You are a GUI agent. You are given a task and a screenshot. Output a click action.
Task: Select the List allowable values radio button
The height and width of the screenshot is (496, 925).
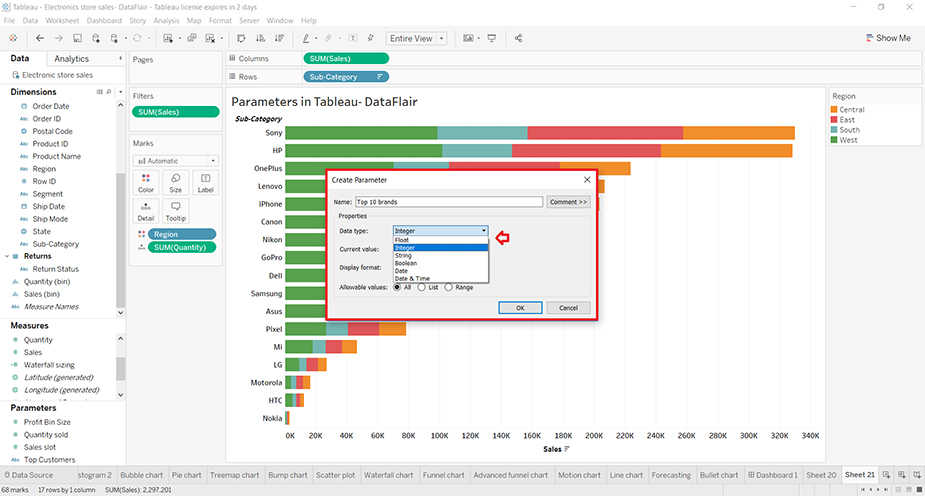coord(421,287)
